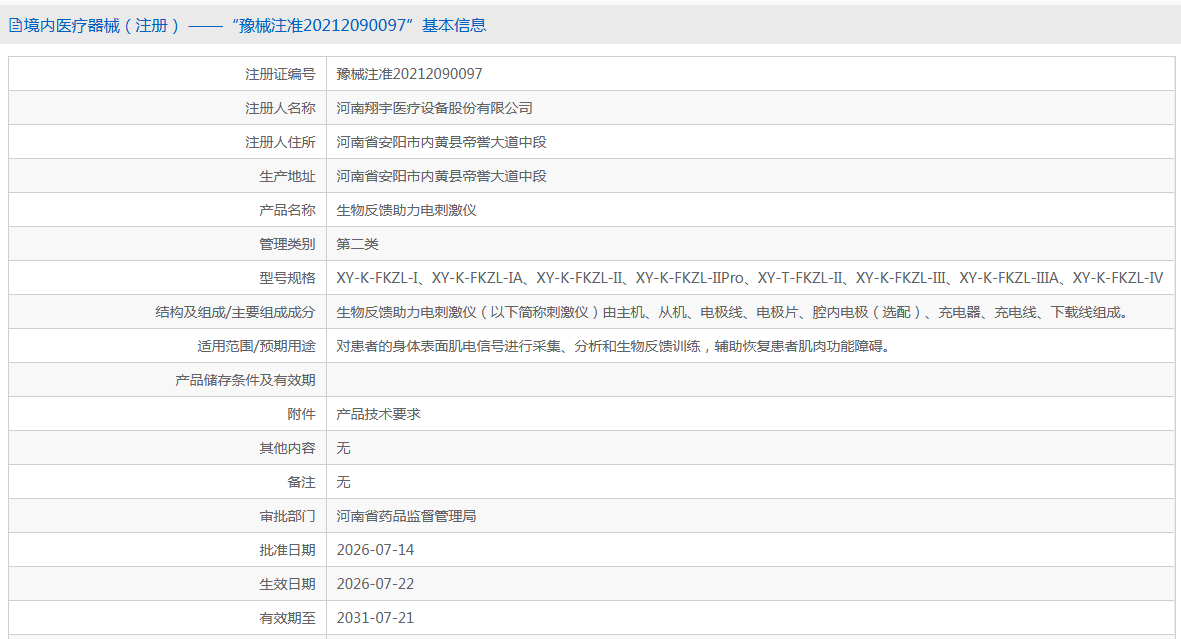The width and height of the screenshot is (1181, 639).
Task: Click the document icon beside the page title
Action: pos(15,26)
